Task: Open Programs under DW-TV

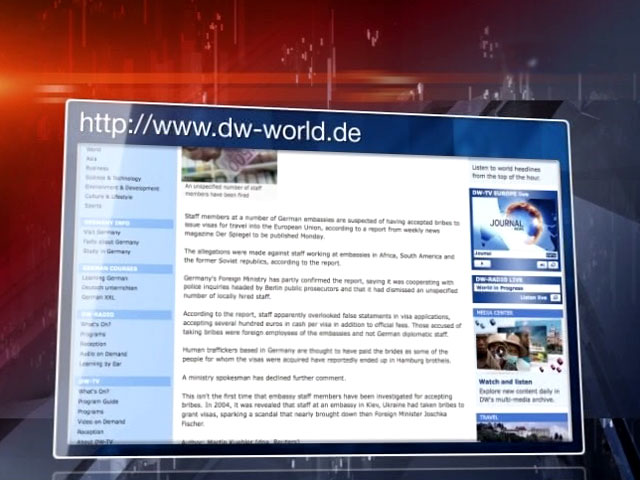Action: point(91,411)
